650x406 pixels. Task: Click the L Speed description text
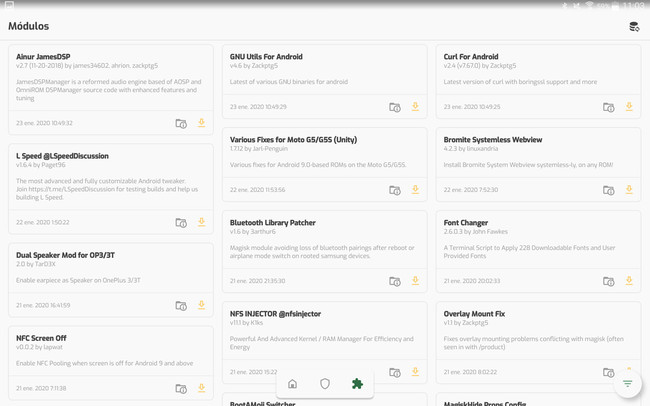coord(107,189)
